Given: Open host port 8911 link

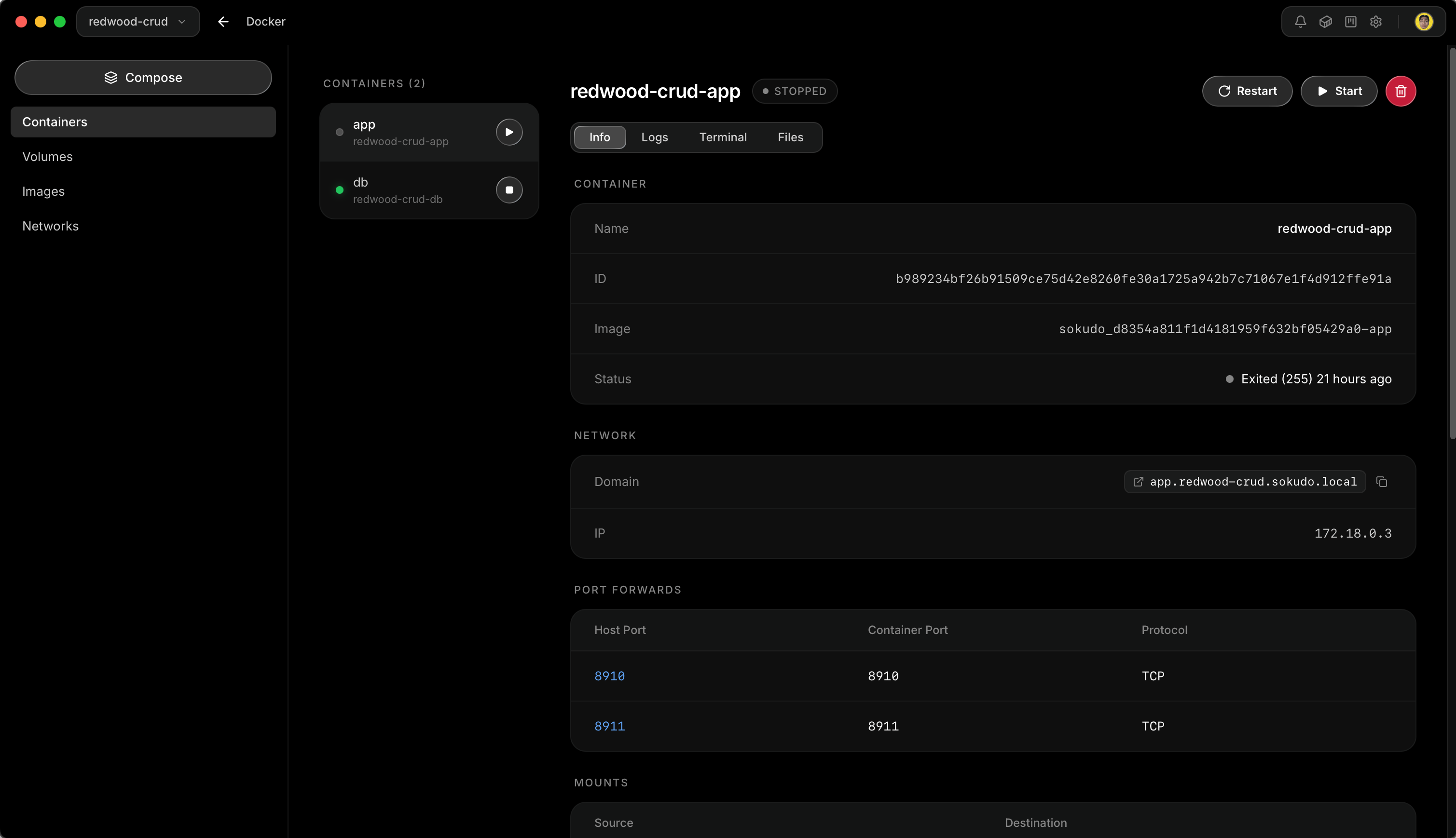Looking at the screenshot, I should click(609, 726).
